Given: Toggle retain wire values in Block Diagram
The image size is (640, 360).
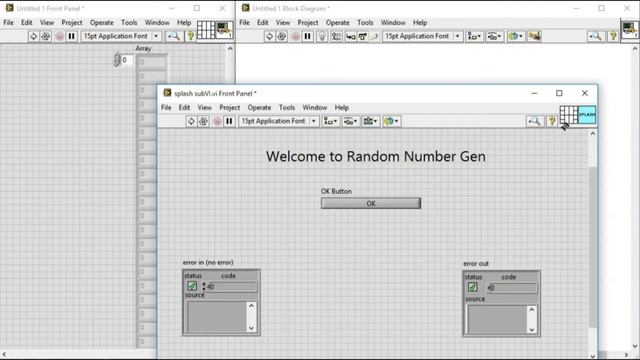Looking at the screenshot, I should click(x=336, y=36).
